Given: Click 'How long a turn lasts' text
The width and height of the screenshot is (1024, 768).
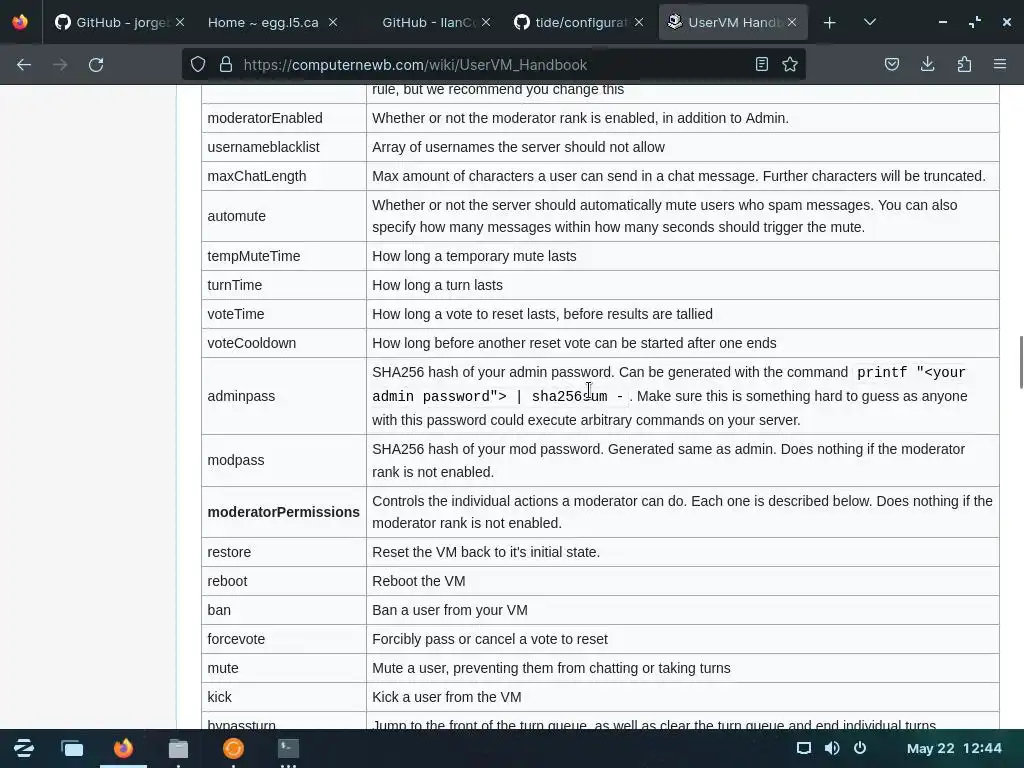Looking at the screenshot, I should [x=438, y=285].
